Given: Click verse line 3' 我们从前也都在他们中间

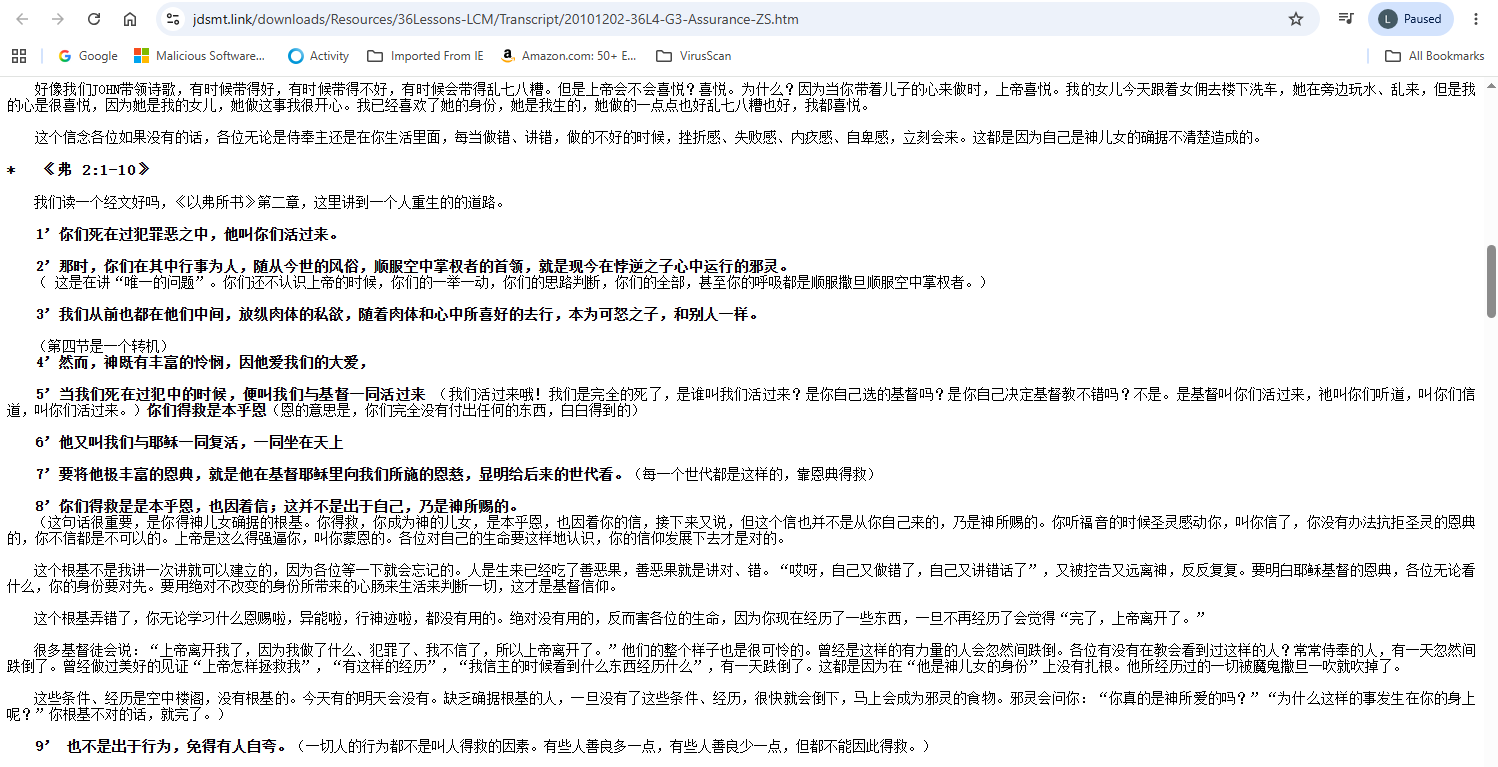Looking at the screenshot, I should [397, 315].
